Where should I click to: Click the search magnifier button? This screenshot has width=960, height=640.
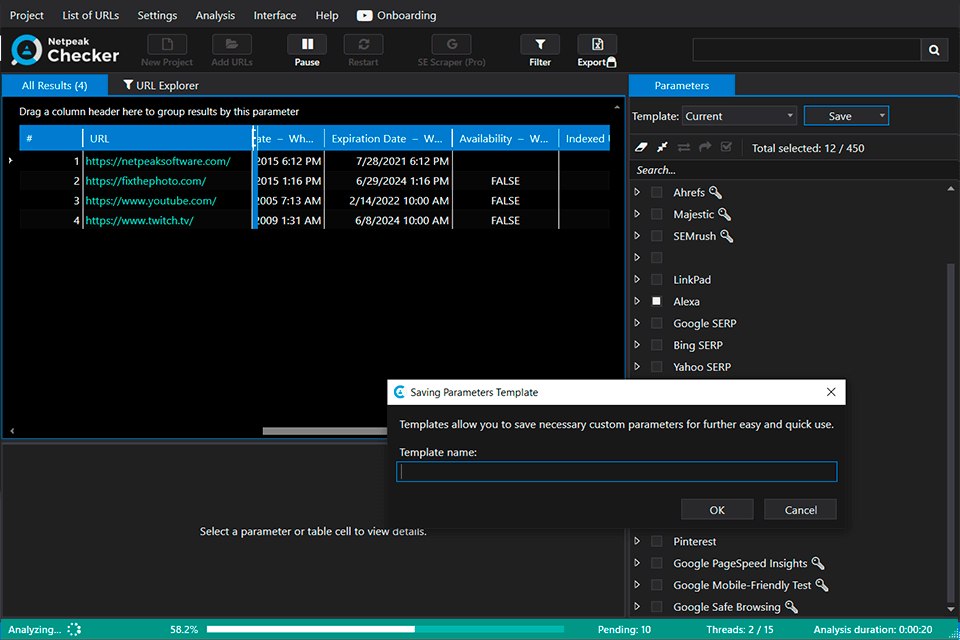click(x=934, y=50)
